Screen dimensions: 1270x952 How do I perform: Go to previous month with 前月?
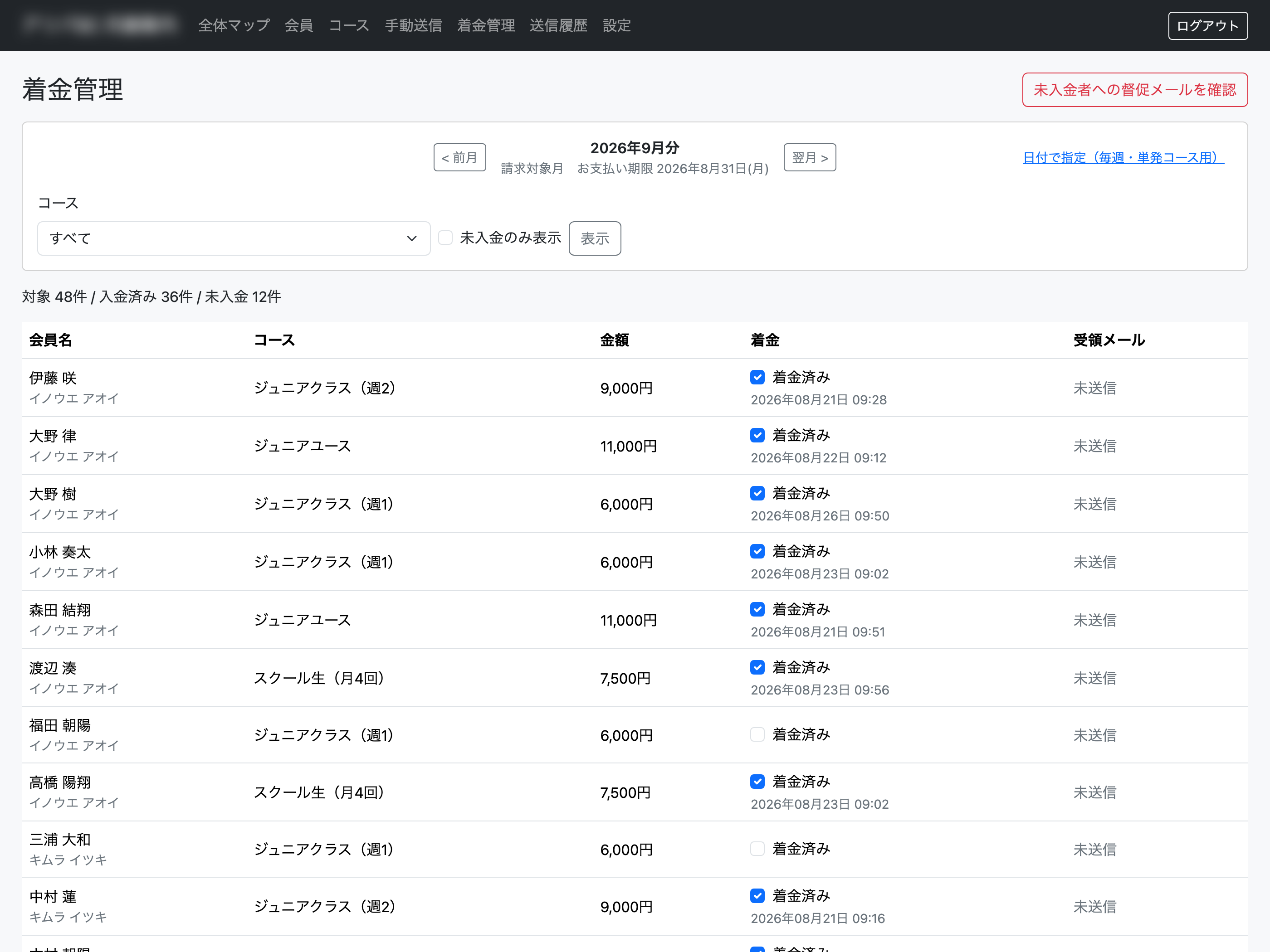pos(459,157)
